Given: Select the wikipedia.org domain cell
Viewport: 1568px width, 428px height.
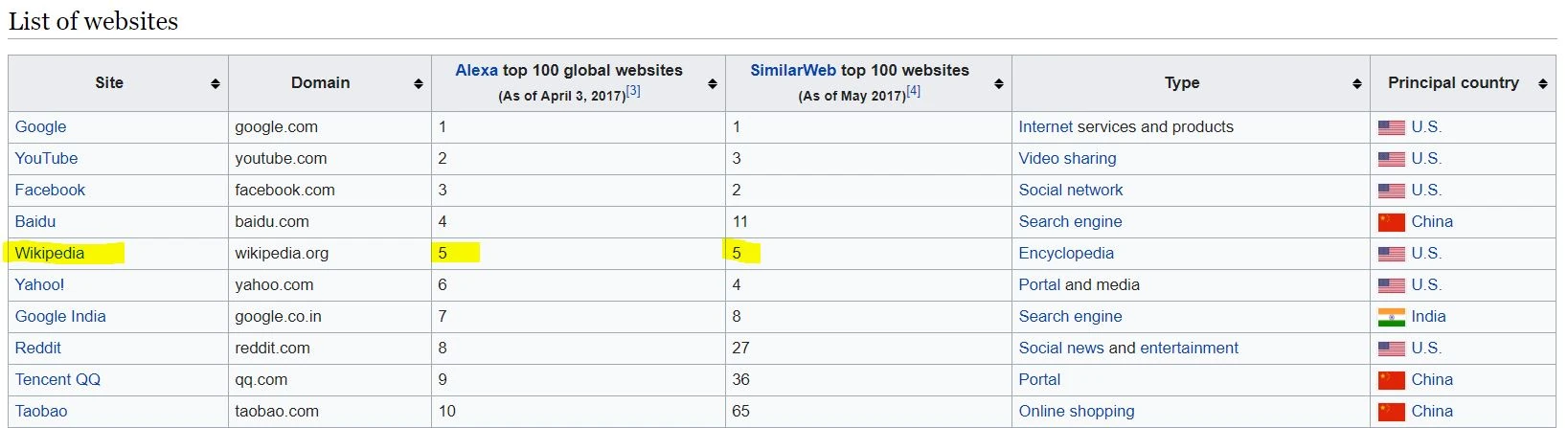Looking at the screenshot, I should [330, 253].
